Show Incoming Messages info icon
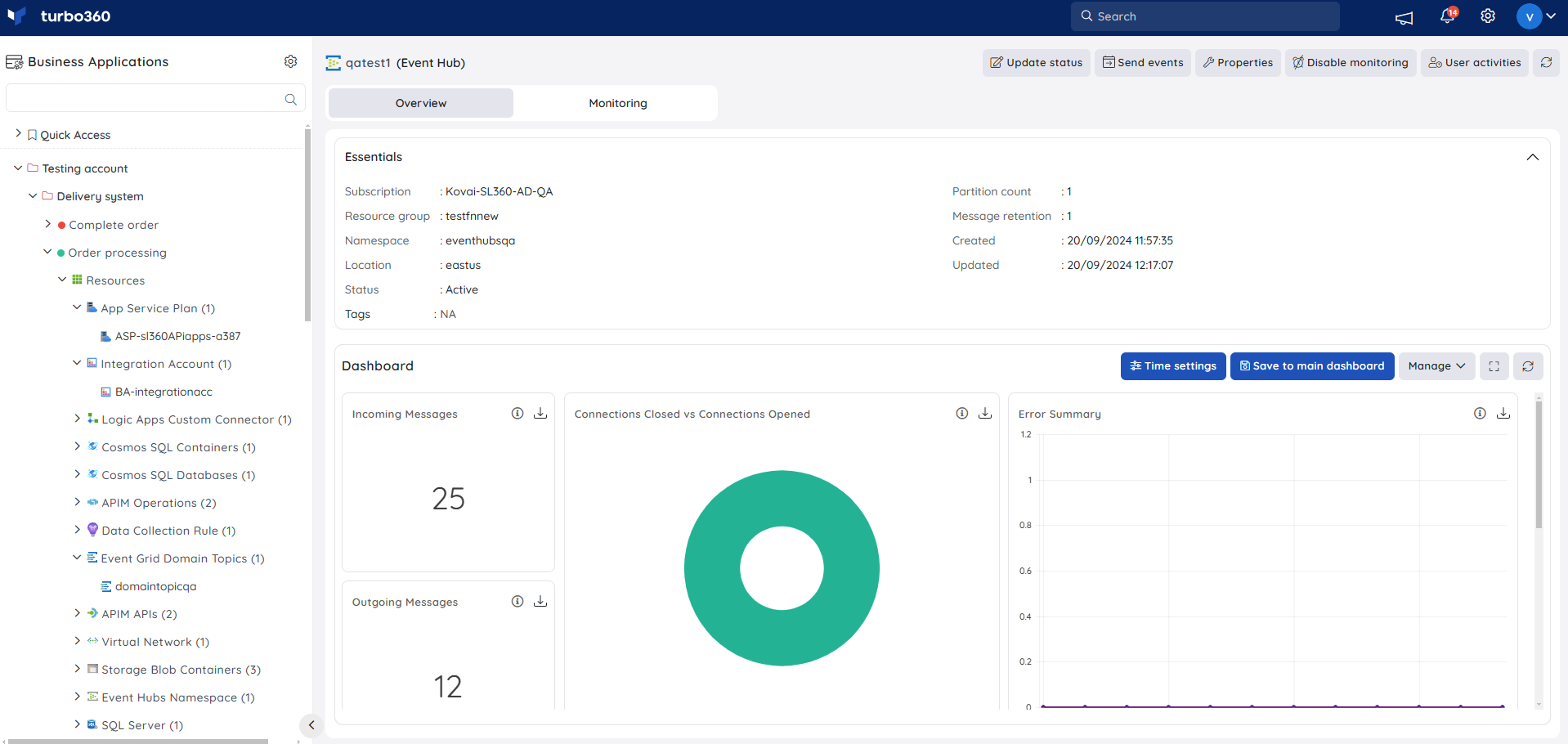Image resolution: width=1568 pixels, height=744 pixels. click(517, 414)
